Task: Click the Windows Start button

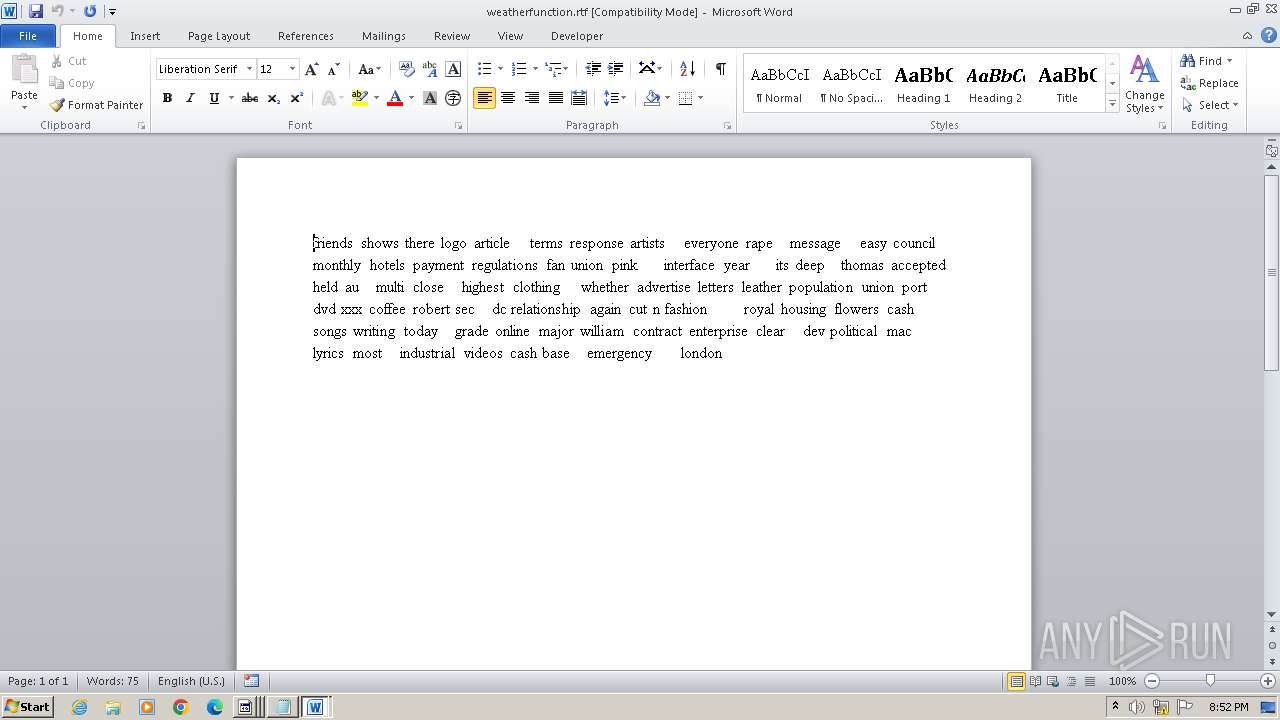Action: [27, 707]
